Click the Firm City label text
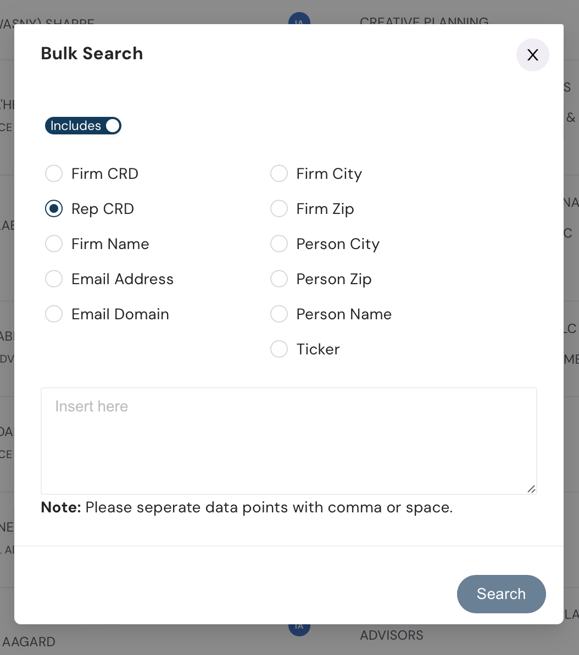This screenshot has height=655, width=579. pos(329,174)
